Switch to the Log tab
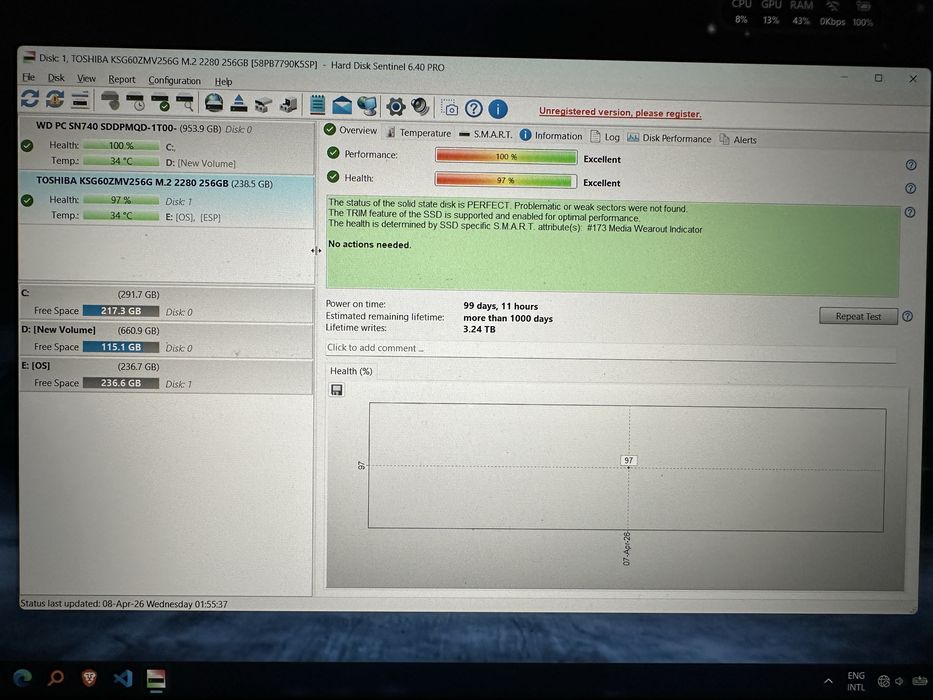Image resolution: width=933 pixels, height=700 pixels. (605, 137)
